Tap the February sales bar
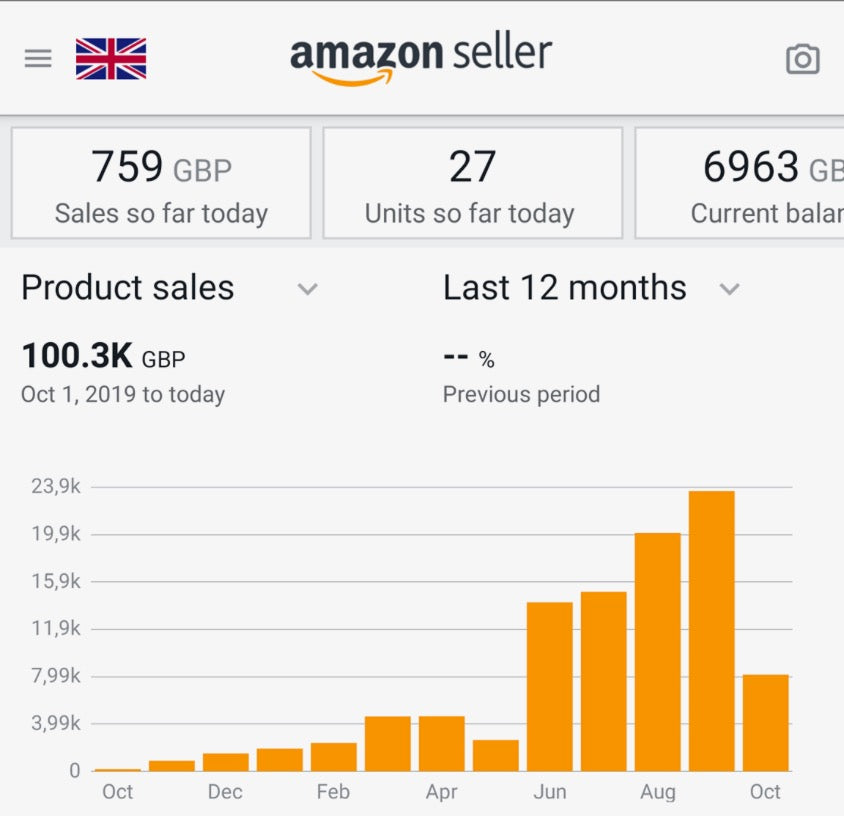This screenshot has width=844, height=816. pyautogui.click(x=334, y=757)
